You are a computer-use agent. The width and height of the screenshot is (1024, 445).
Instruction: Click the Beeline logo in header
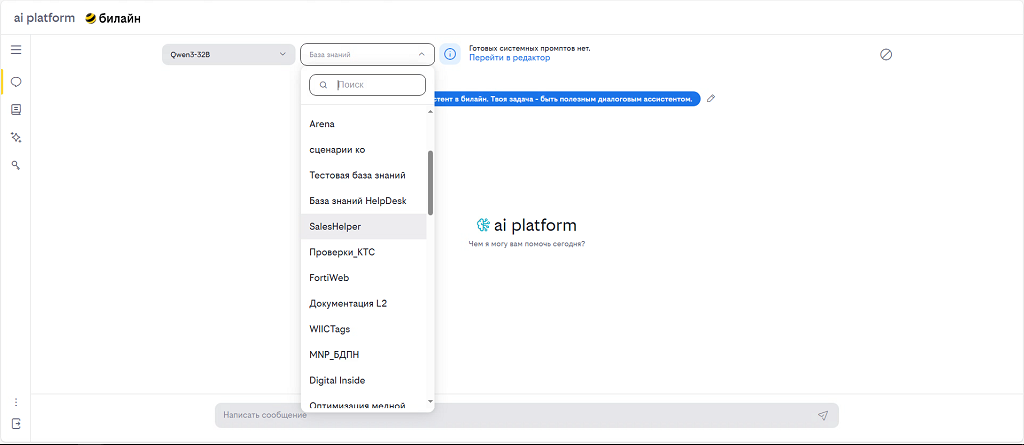pos(113,18)
